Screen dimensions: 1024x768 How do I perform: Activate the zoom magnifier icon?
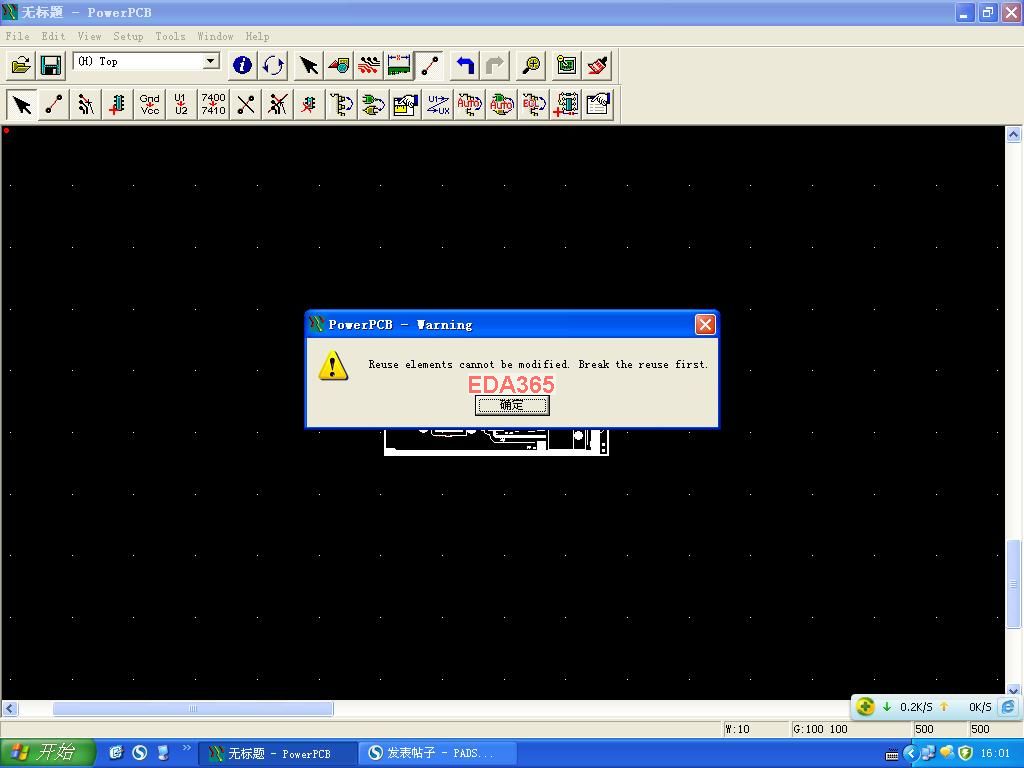pyautogui.click(x=531, y=65)
